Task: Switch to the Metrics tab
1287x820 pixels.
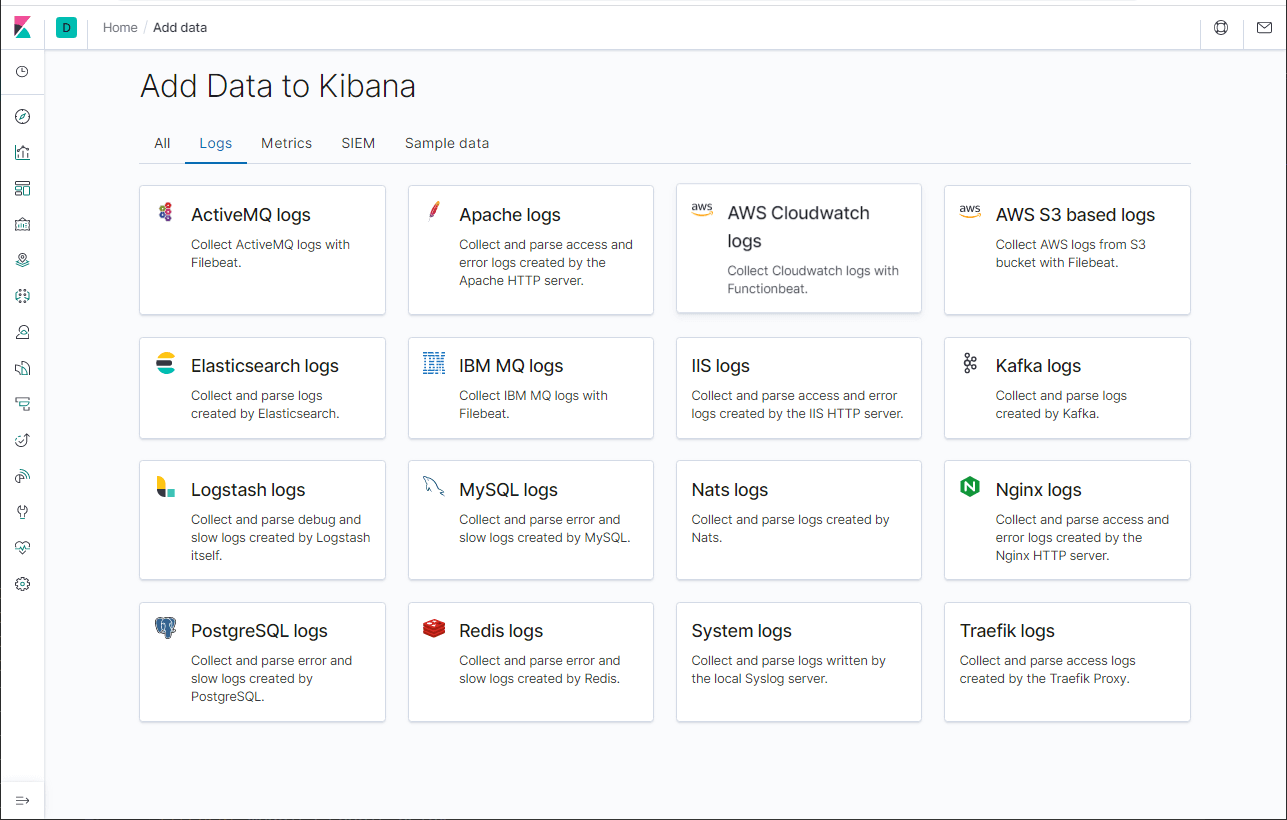Action: (287, 143)
